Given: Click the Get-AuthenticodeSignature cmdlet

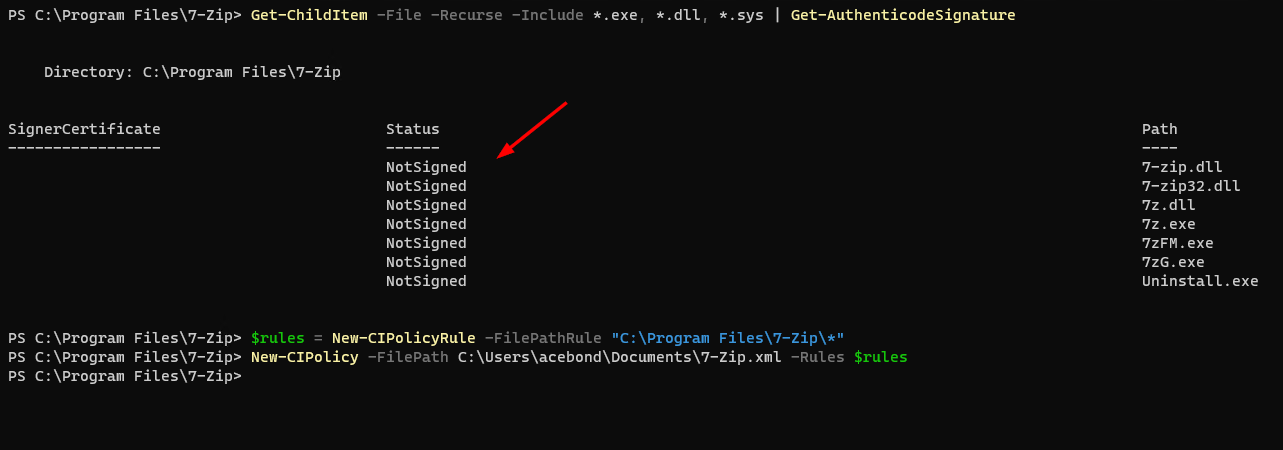Looking at the screenshot, I should point(903,16).
